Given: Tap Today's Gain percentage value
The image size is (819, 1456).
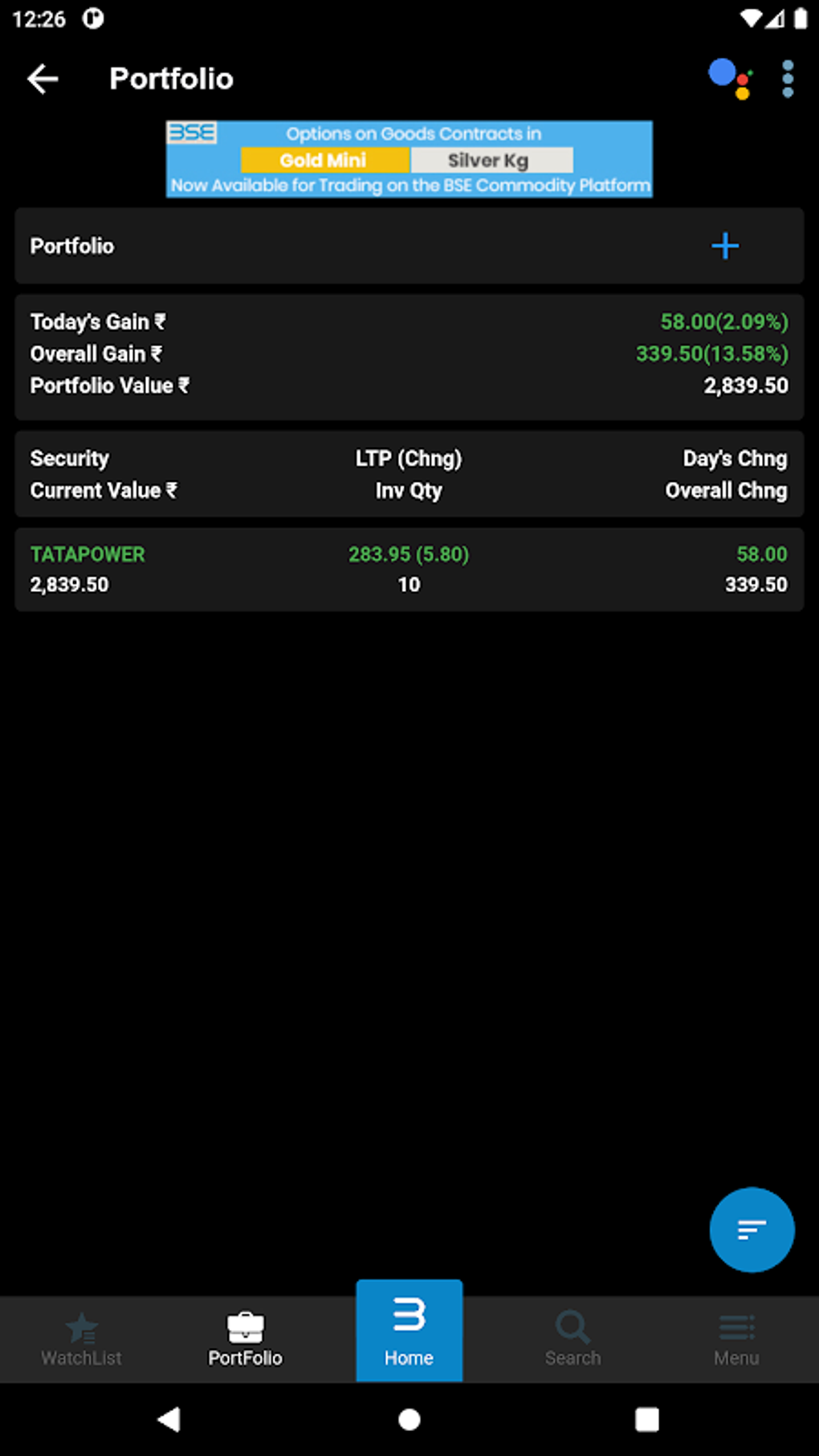Looking at the screenshot, I should click(723, 322).
